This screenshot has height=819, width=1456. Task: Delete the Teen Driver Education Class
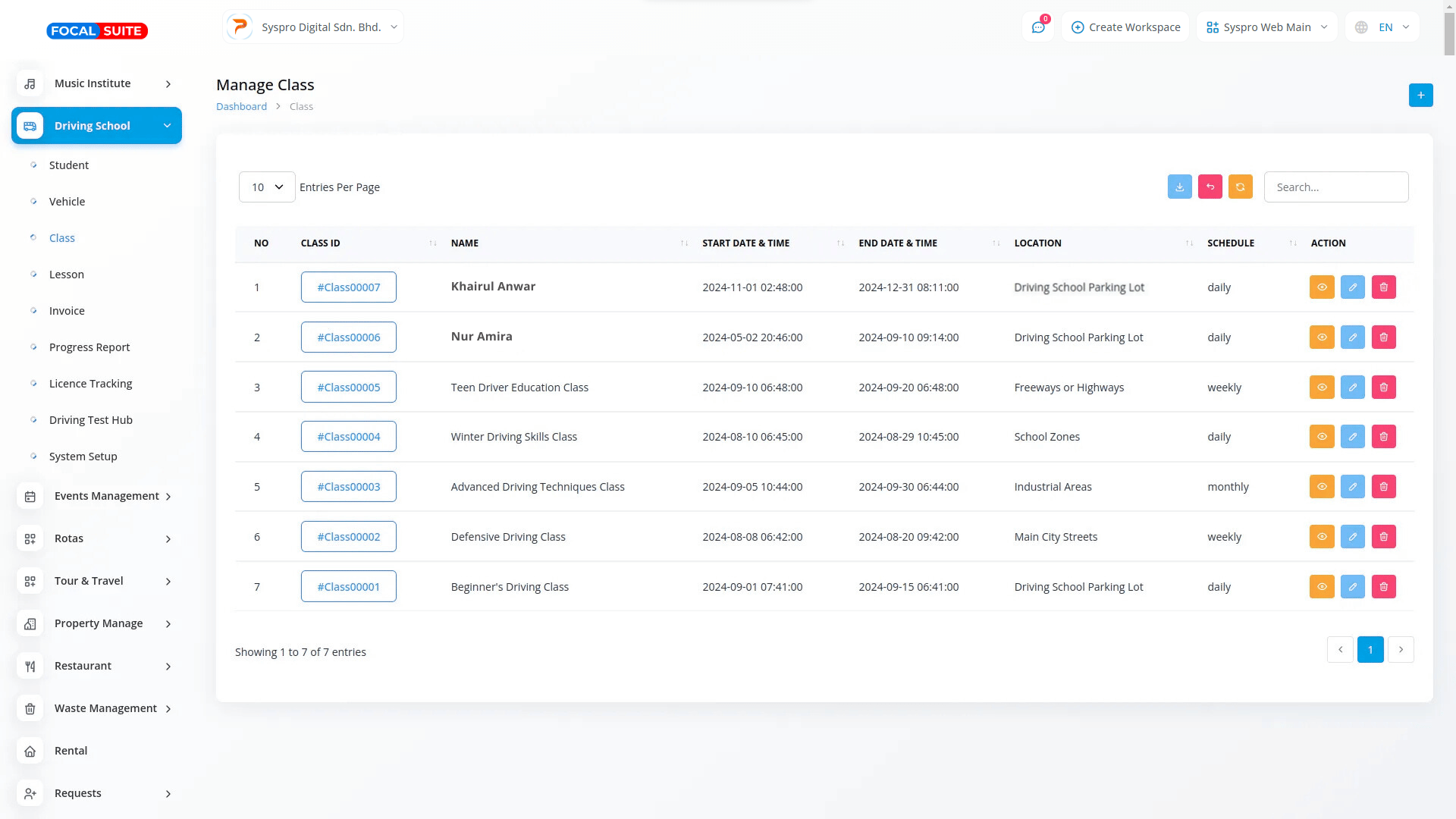[x=1383, y=388]
